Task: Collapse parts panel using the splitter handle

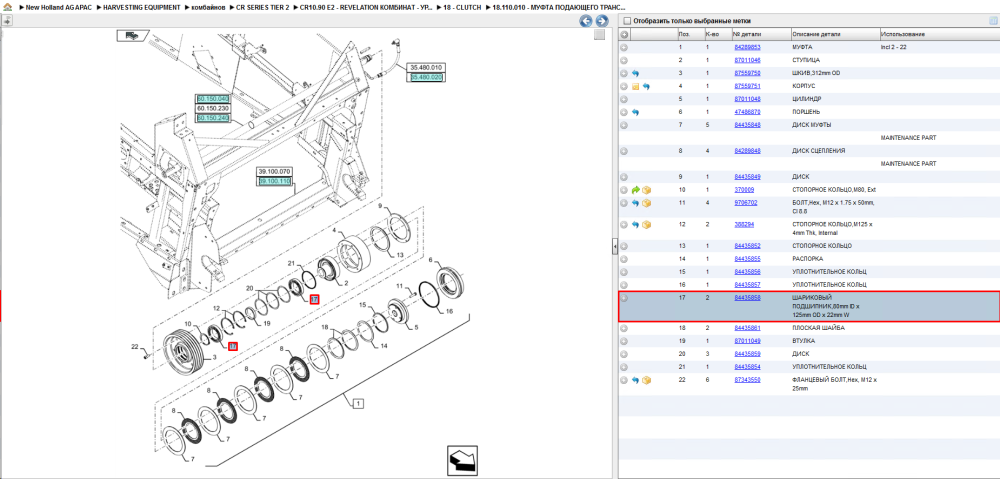Action: [614, 246]
